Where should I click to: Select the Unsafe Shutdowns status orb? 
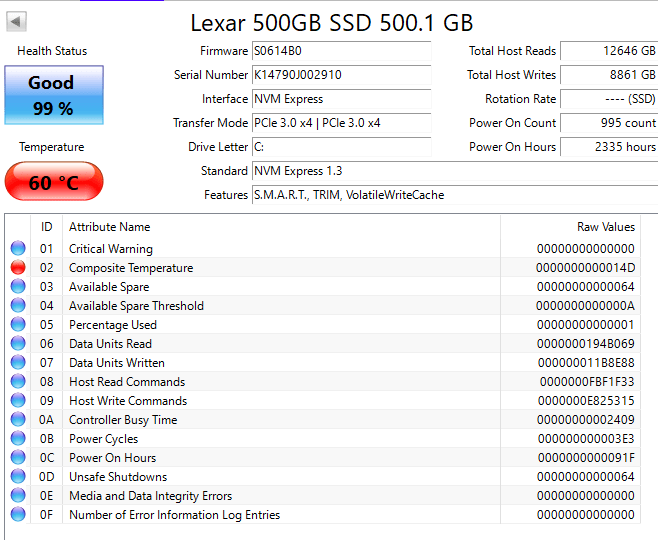[x=18, y=476]
